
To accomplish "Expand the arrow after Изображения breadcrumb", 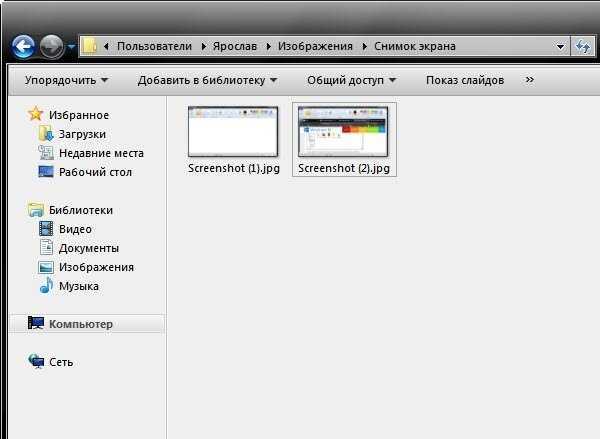I will 364,47.
